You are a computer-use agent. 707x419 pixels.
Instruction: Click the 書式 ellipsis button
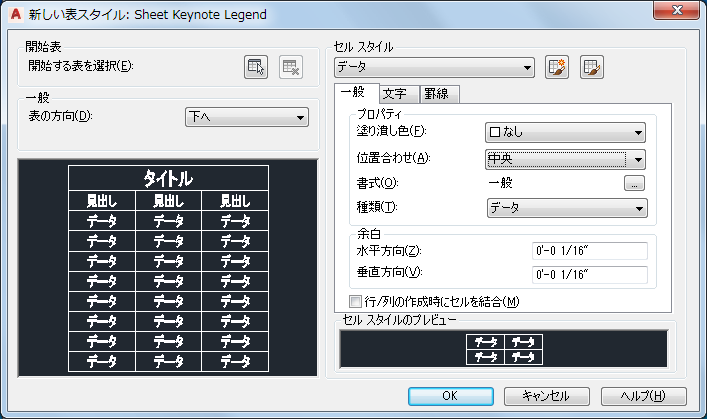634,183
